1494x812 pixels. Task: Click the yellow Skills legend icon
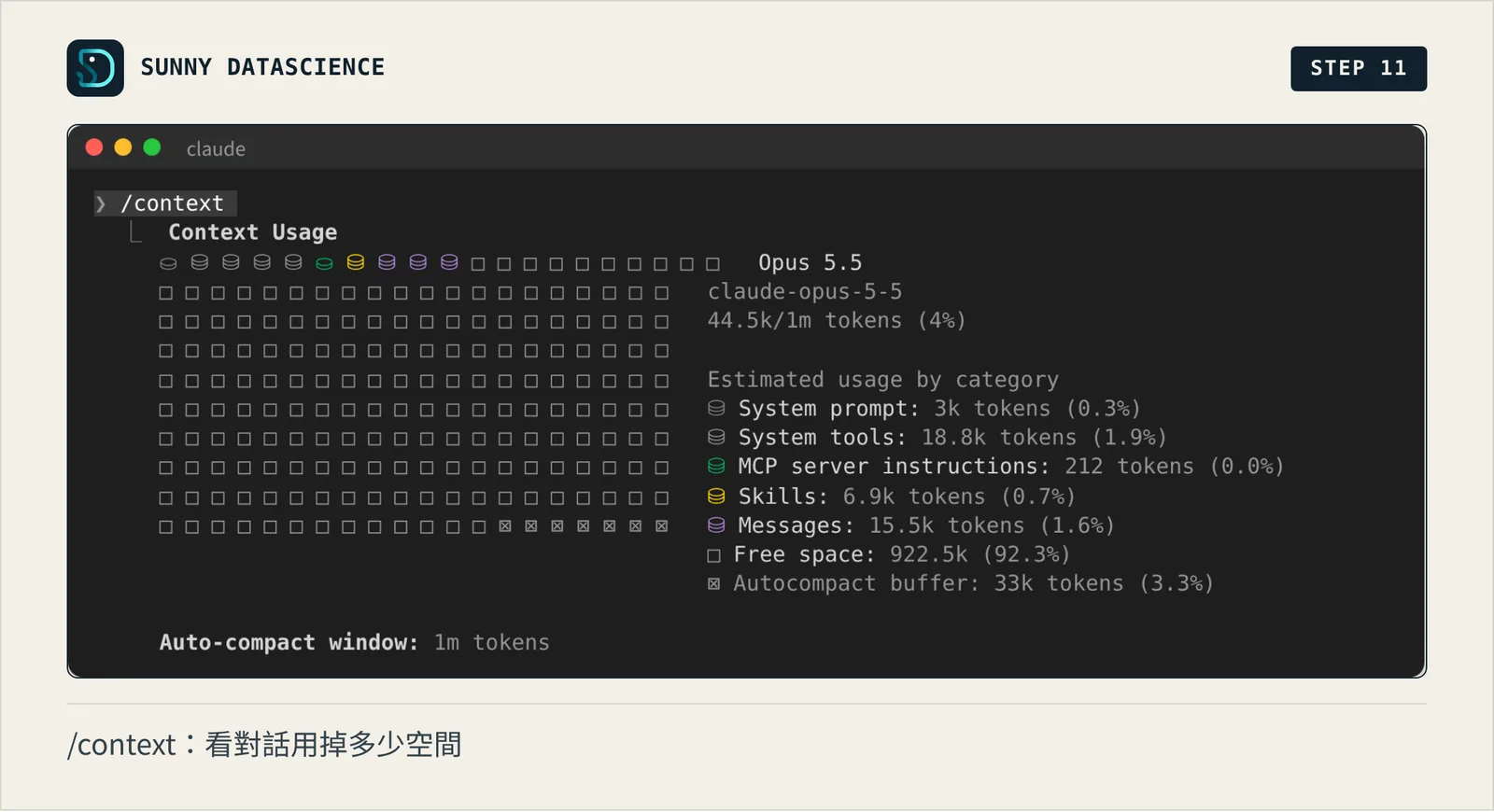[x=716, y=497]
